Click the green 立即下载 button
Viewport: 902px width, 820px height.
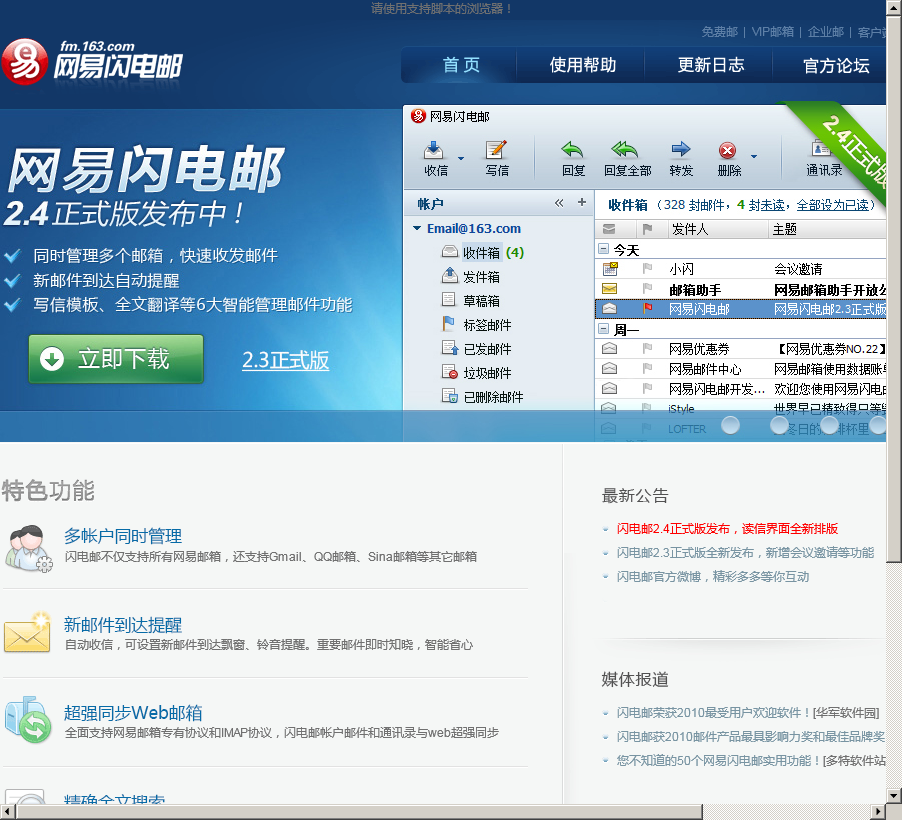pyautogui.click(x=116, y=359)
